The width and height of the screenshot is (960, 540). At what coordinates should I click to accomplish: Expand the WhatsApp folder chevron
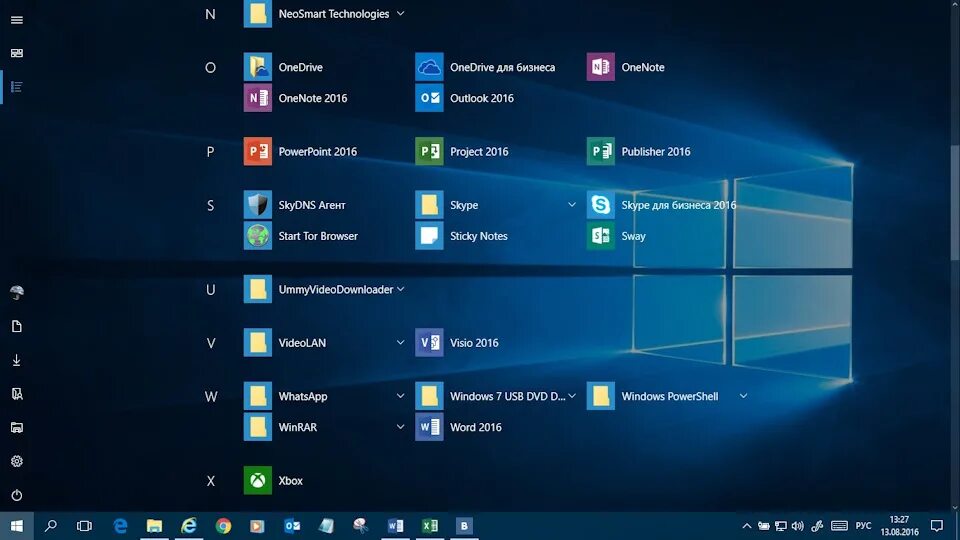400,396
